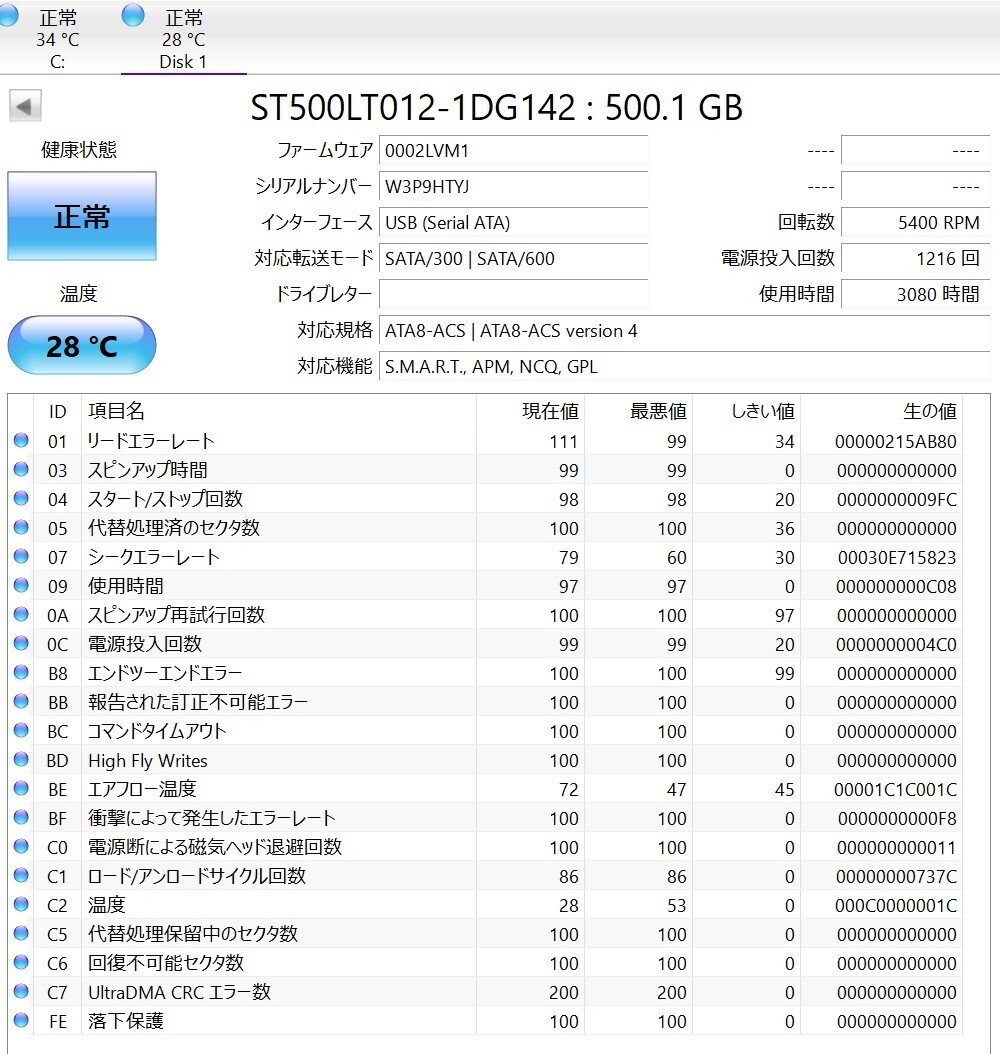This screenshot has width=1000, height=1054.
Task: Click the 現在値 column header
Action: point(531,411)
